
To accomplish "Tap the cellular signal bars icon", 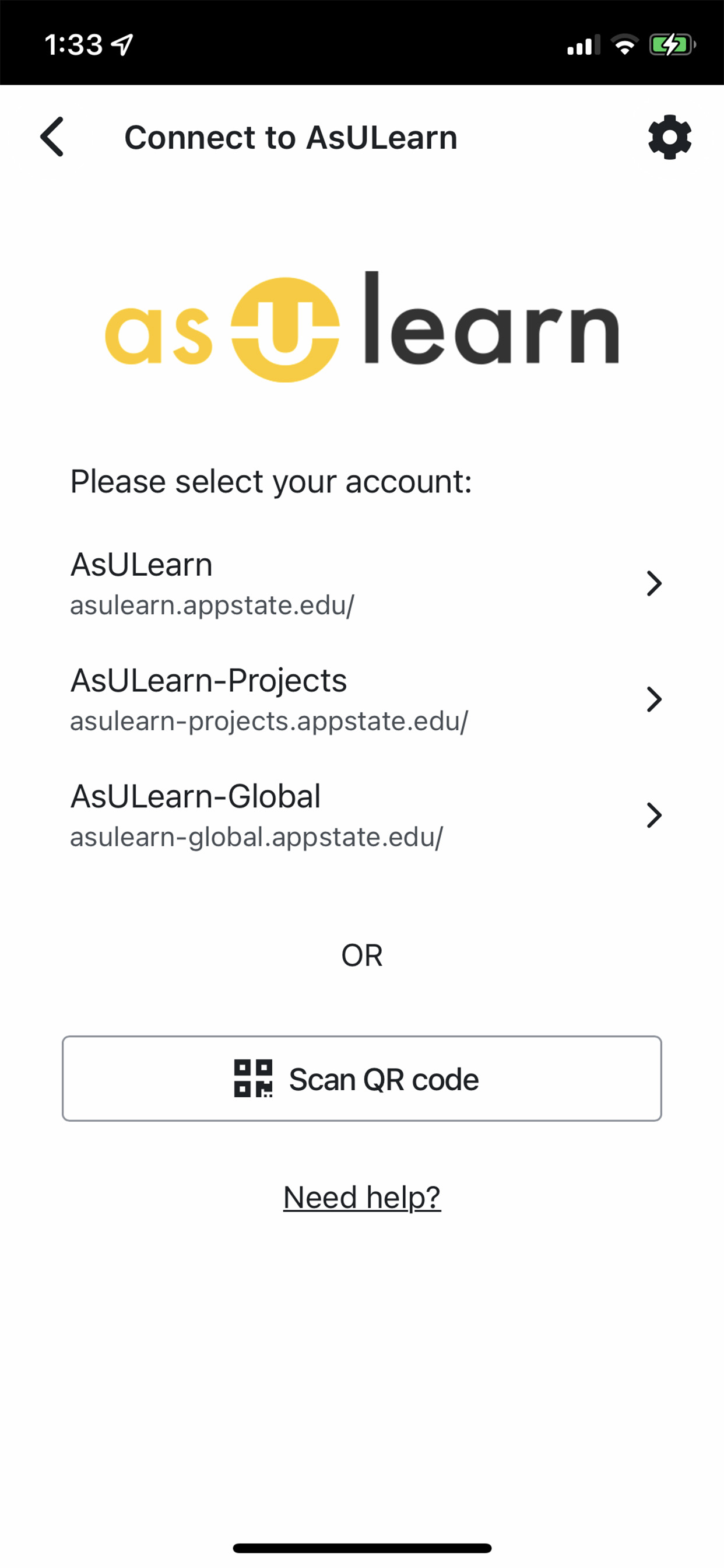I will pyautogui.click(x=583, y=45).
